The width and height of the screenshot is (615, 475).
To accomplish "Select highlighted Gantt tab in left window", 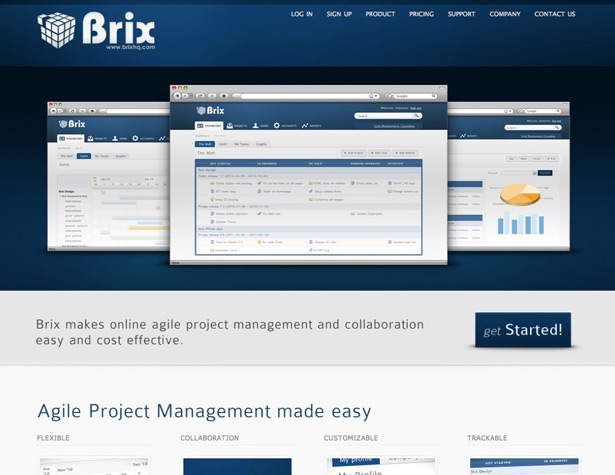I will point(84,156).
